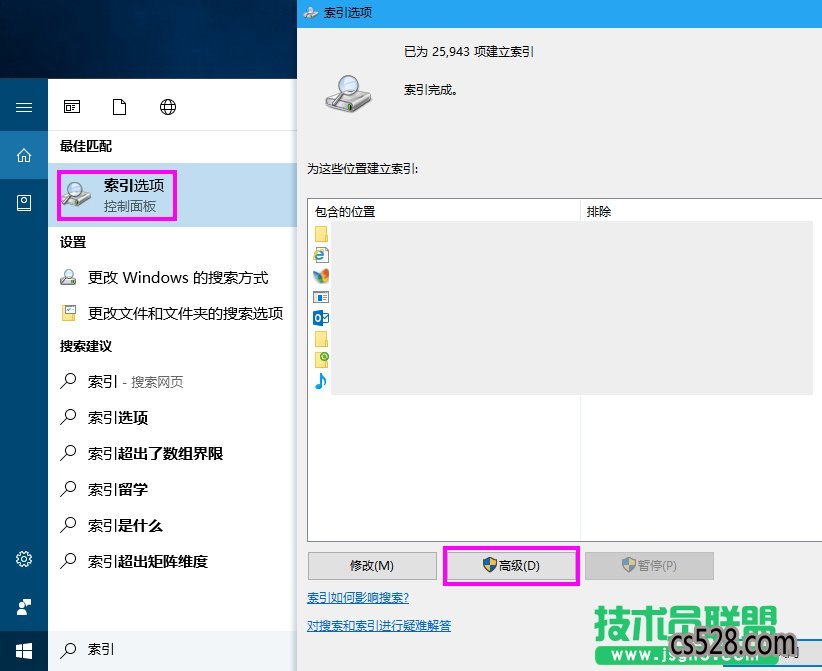Open the Notebook icon in sidebar

24,203
